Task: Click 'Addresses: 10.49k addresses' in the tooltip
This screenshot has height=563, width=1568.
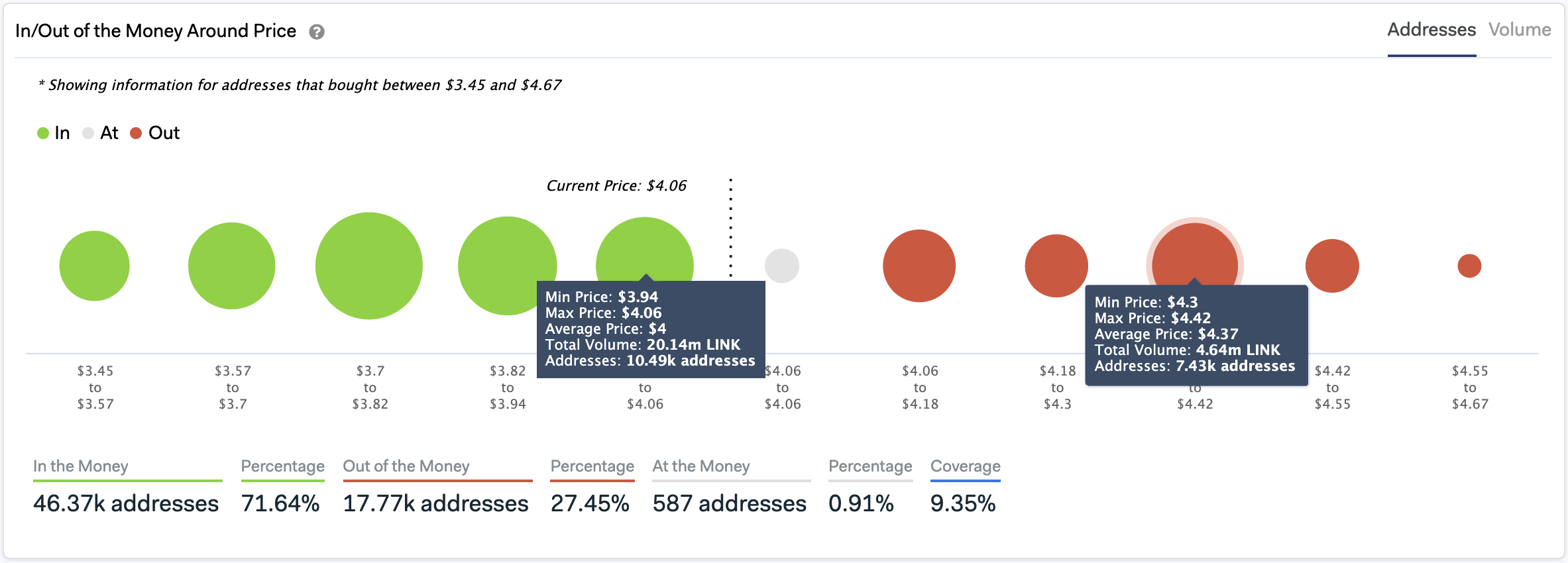Action: (650, 360)
